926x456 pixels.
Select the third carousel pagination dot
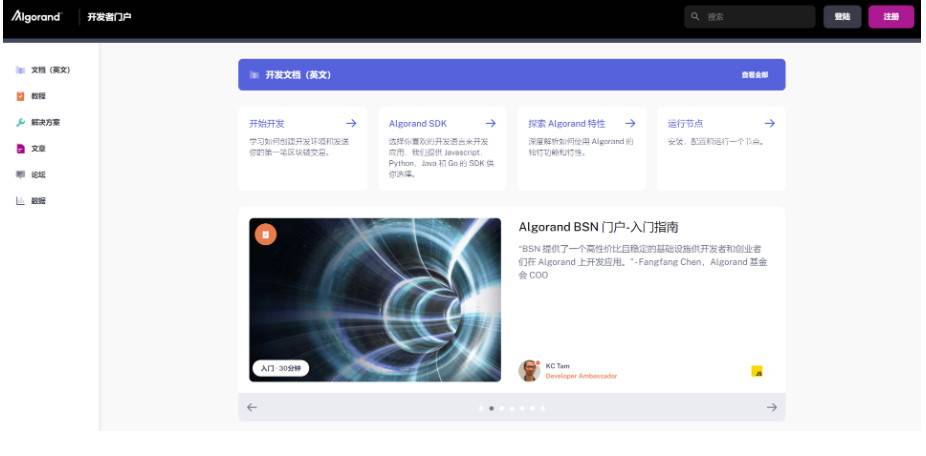tap(501, 408)
